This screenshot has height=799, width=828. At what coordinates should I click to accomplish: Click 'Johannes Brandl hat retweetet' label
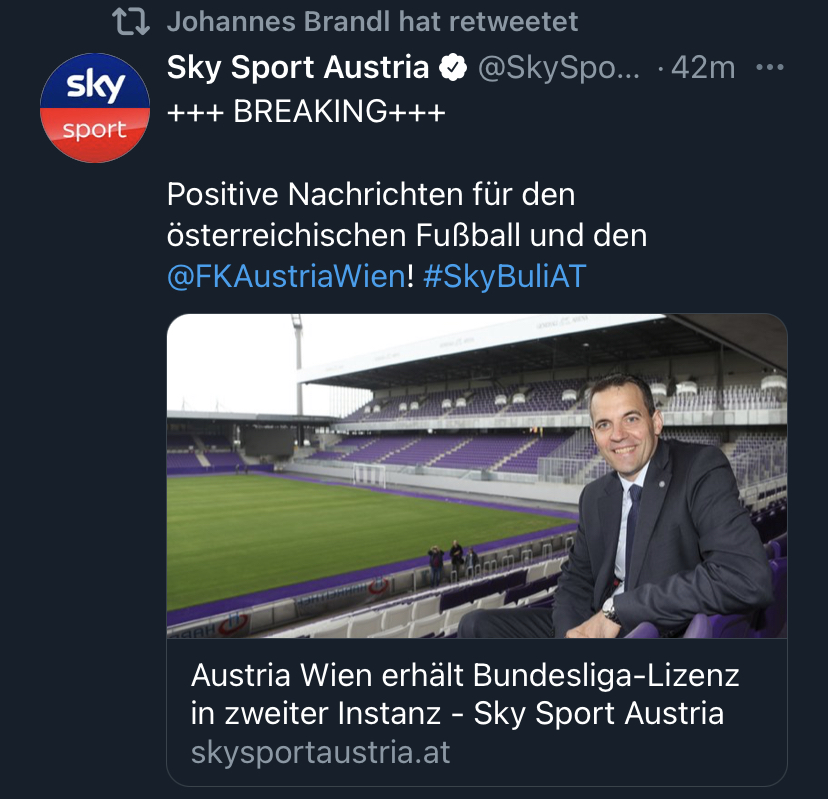point(372,22)
